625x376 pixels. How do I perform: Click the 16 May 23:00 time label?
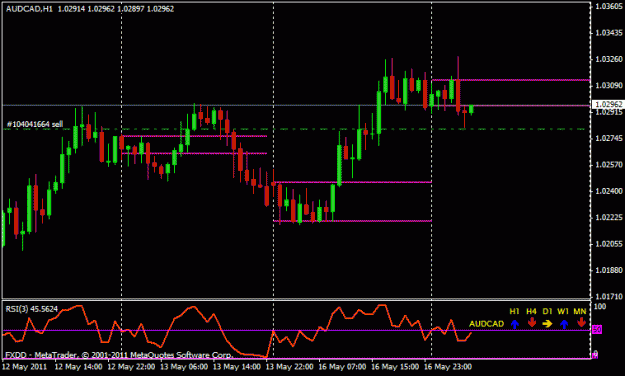[448, 366]
